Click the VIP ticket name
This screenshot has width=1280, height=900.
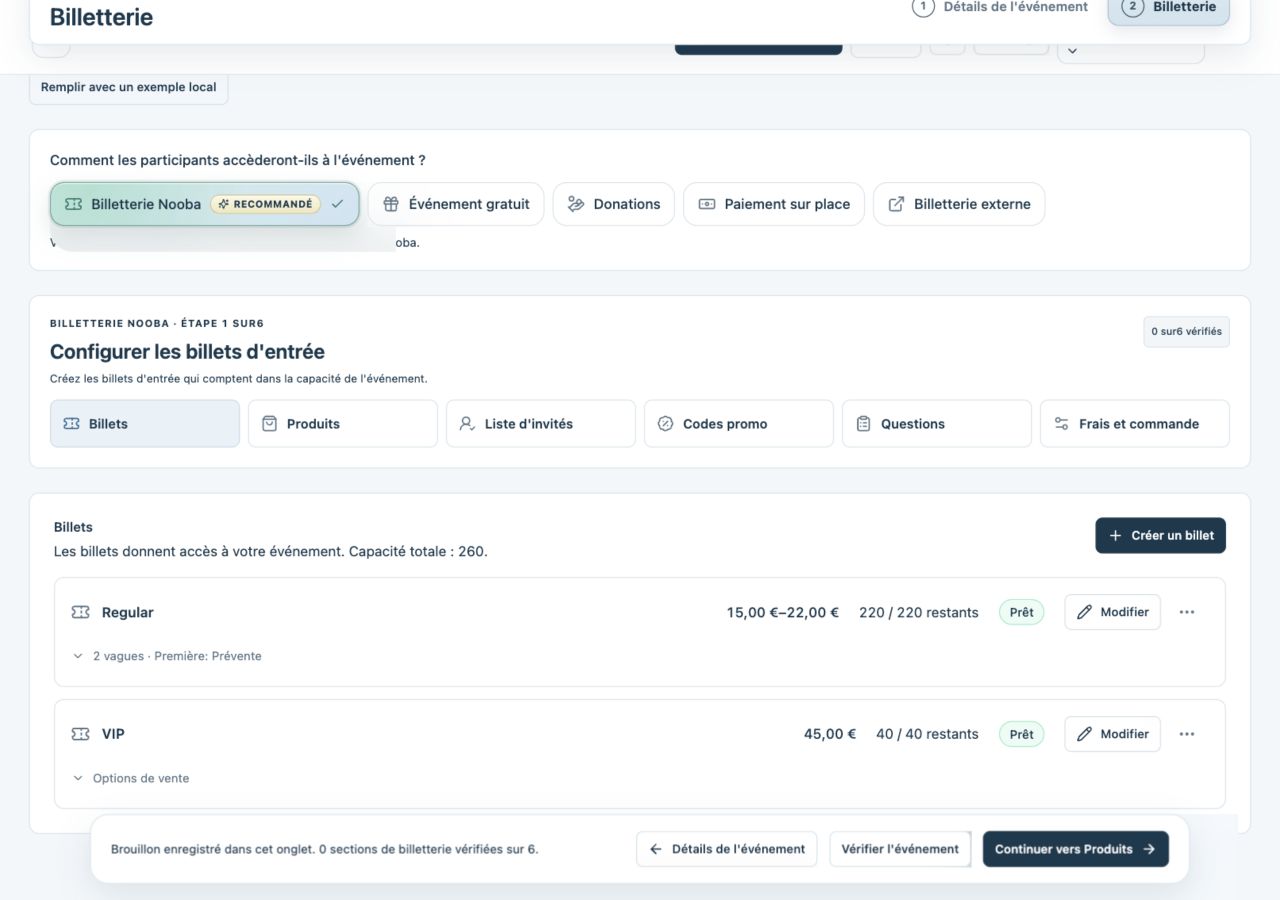[x=113, y=734]
